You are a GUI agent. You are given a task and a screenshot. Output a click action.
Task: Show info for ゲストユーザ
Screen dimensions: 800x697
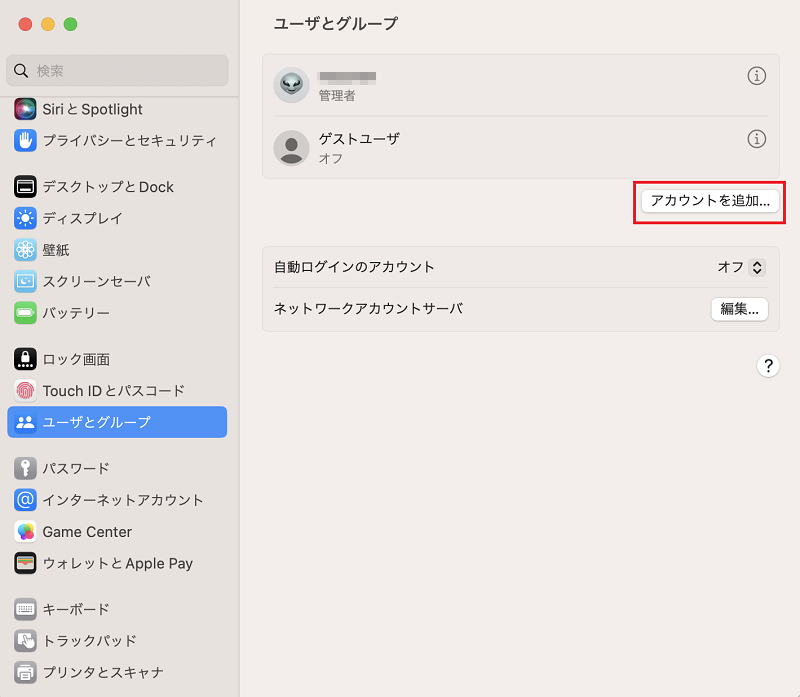click(757, 139)
